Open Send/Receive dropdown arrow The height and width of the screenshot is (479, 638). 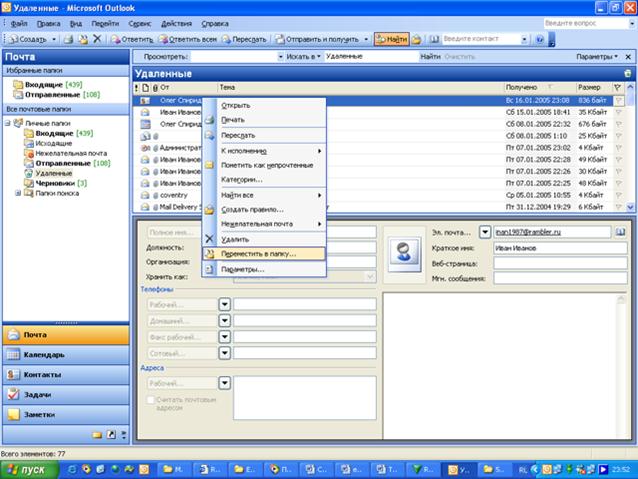(366, 39)
